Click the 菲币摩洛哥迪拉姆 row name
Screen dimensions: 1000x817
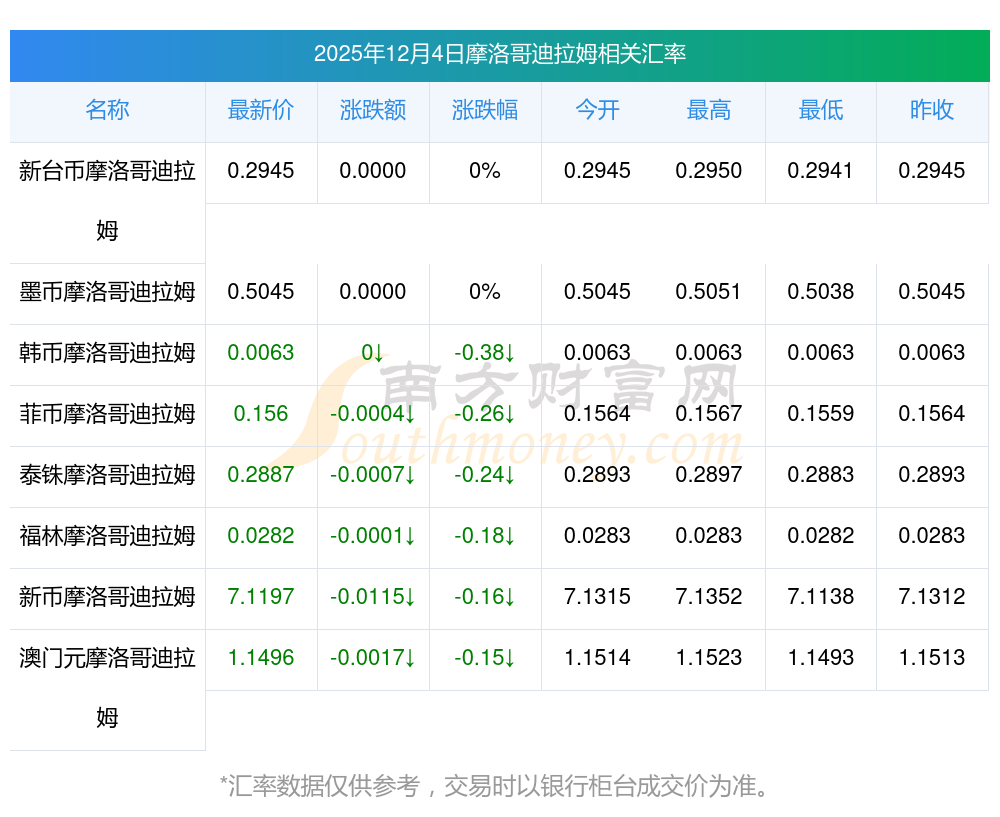click(107, 414)
